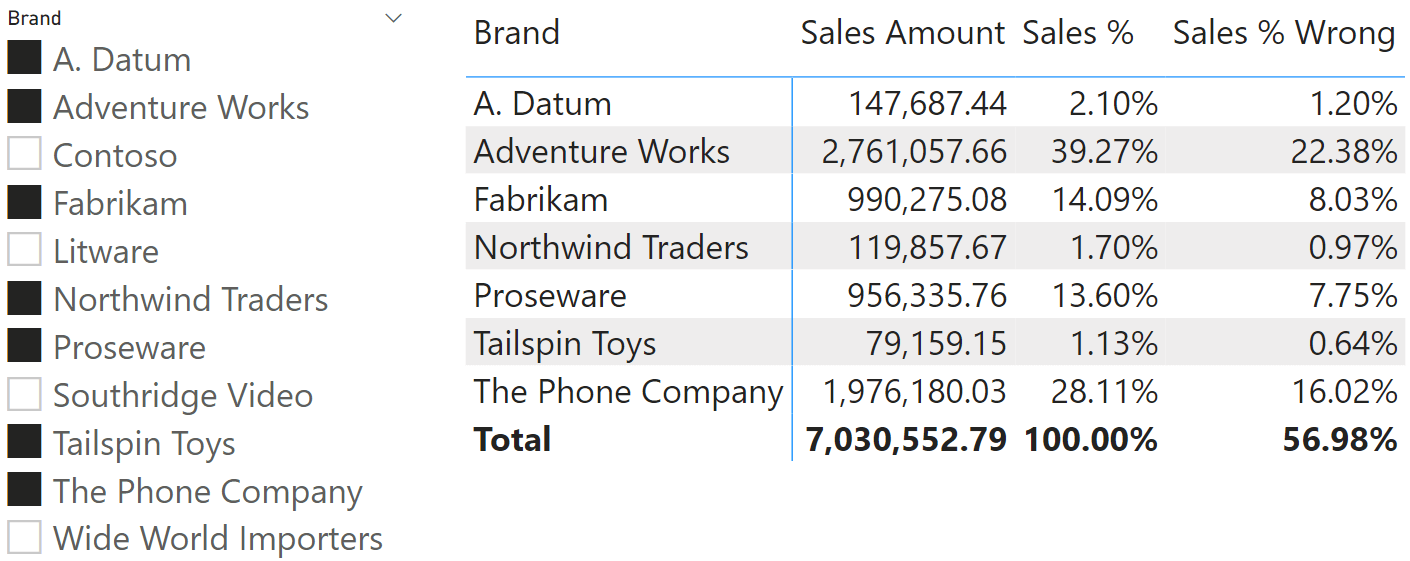The image size is (1410, 561).
Task: Uncheck Tailspin Toys in the slicer
Action: pos(24,442)
